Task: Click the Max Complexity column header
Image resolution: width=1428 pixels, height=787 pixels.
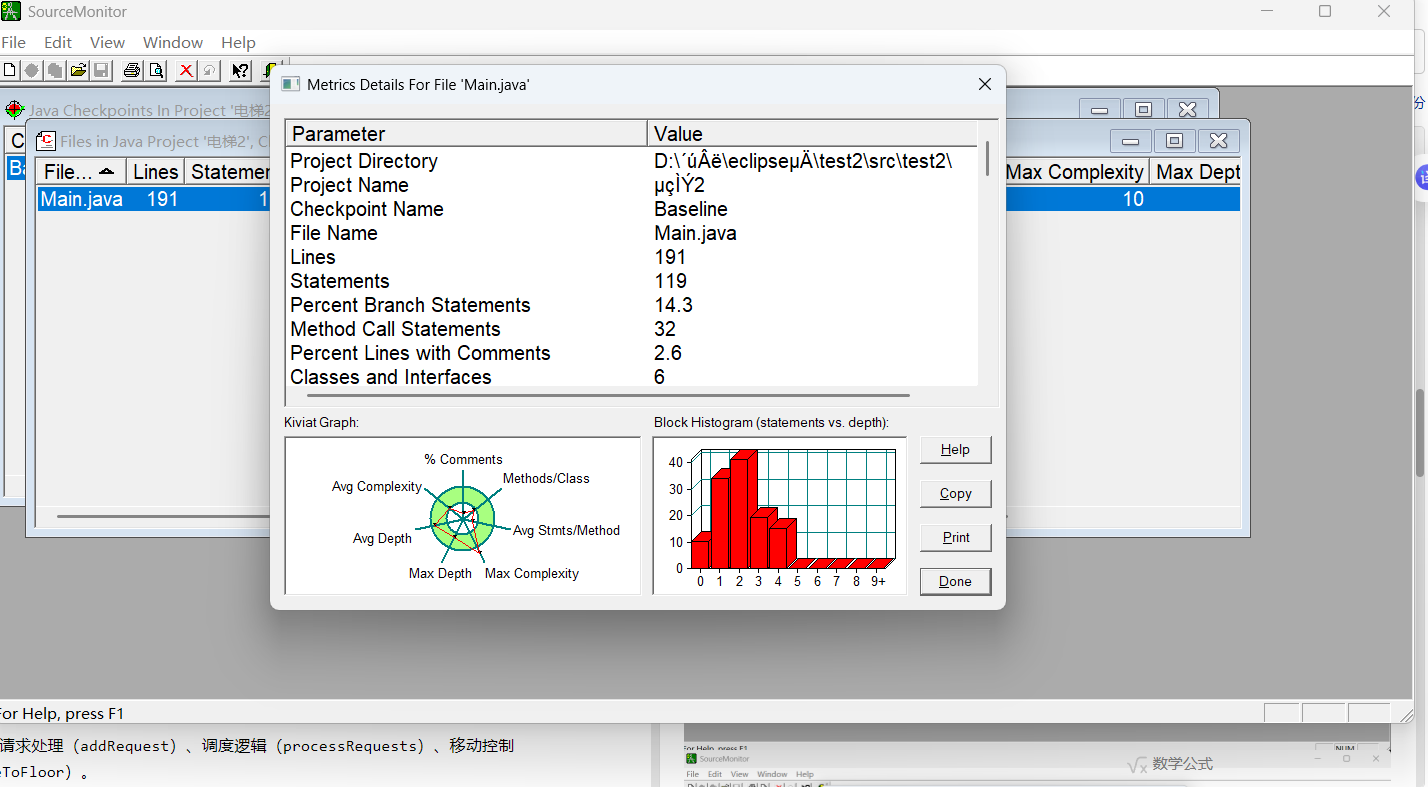Action: (1075, 172)
